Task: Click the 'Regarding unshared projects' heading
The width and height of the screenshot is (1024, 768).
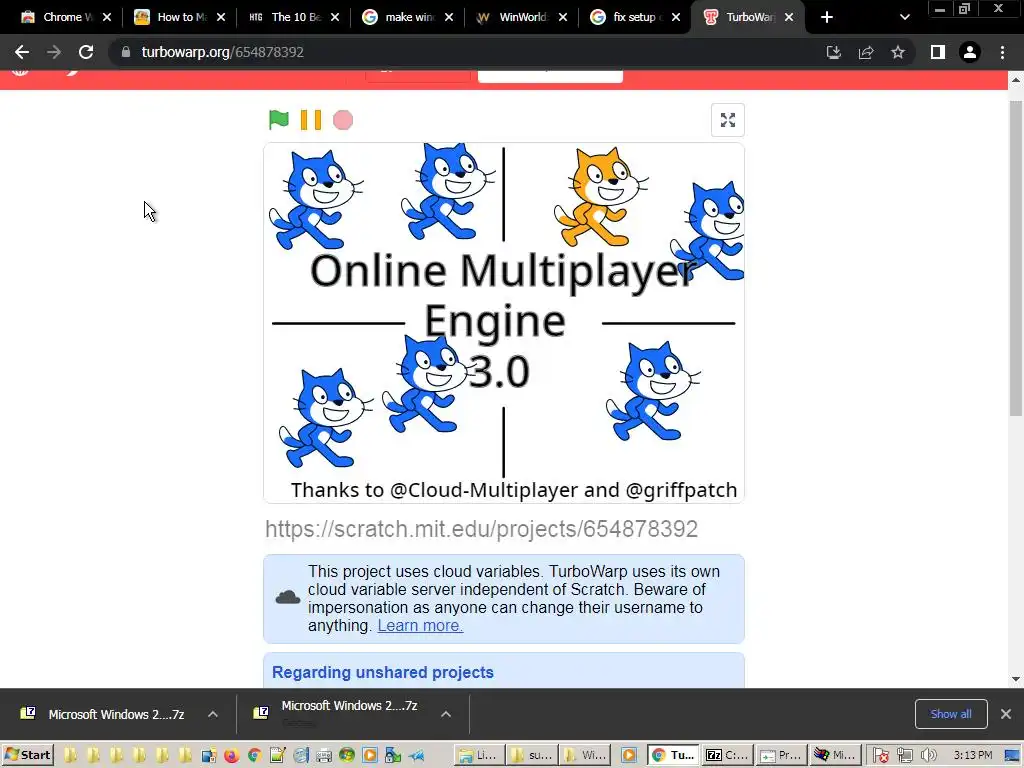Action: [x=383, y=672]
